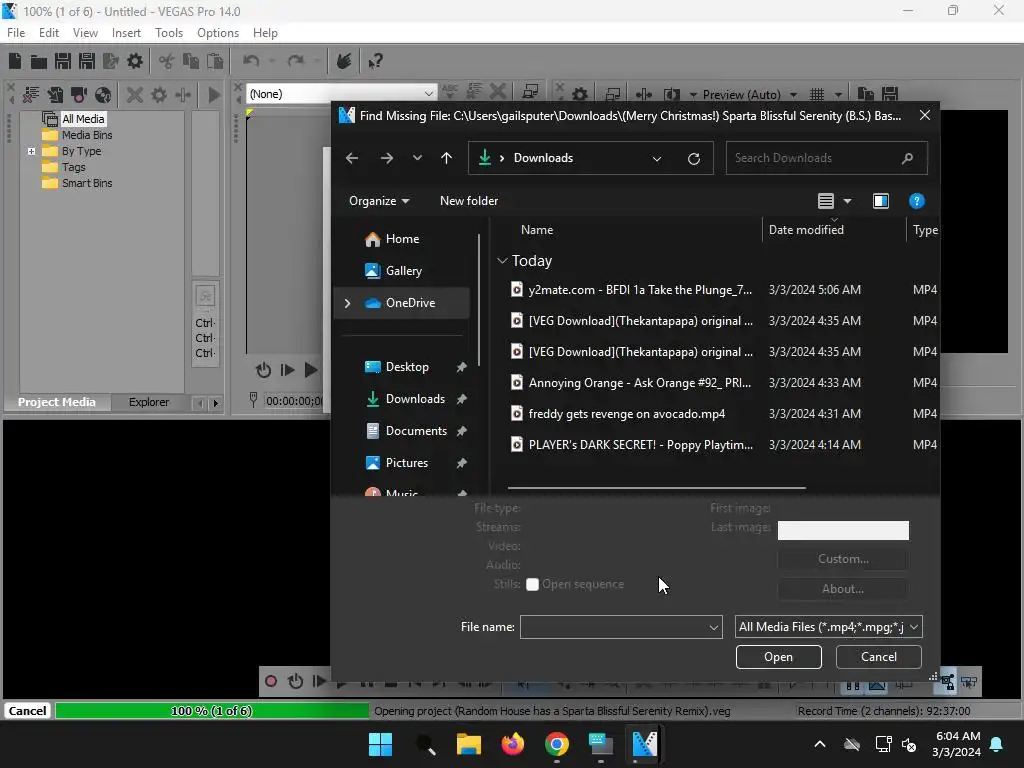Click Start Preview play icon in Project Media
Viewport: 1024px width, 768px height.
(x=214, y=95)
